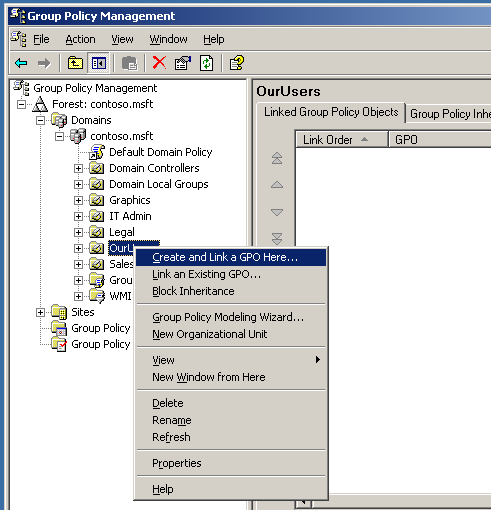The width and height of the screenshot is (491, 510).
Task: Expand the OurUsers OU node
Action: [78, 249]
